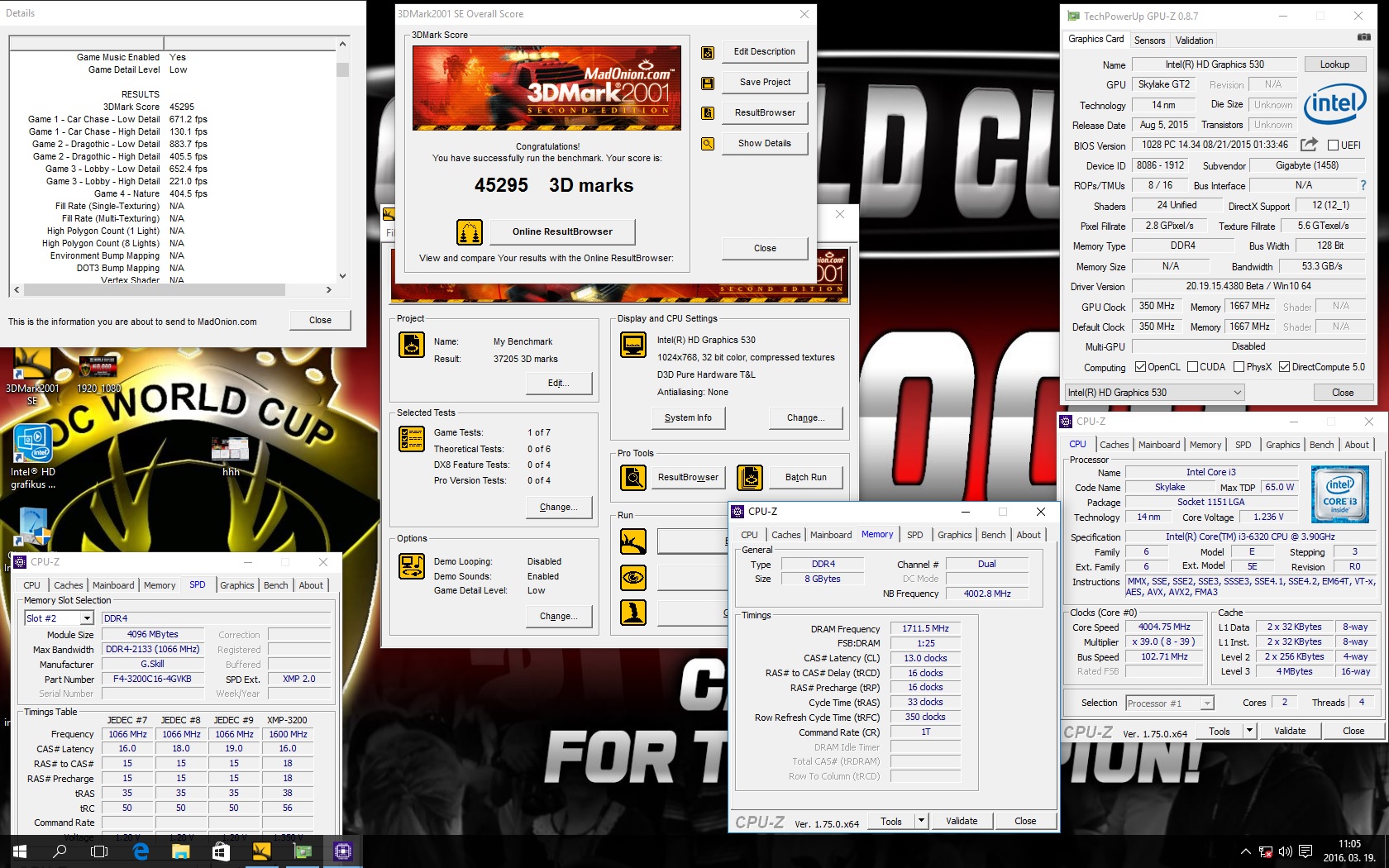Click the taskbar Search magnifier icon
Image resolution: width=1389 pixels, height=868 pixels.
(x=60, y=851)
